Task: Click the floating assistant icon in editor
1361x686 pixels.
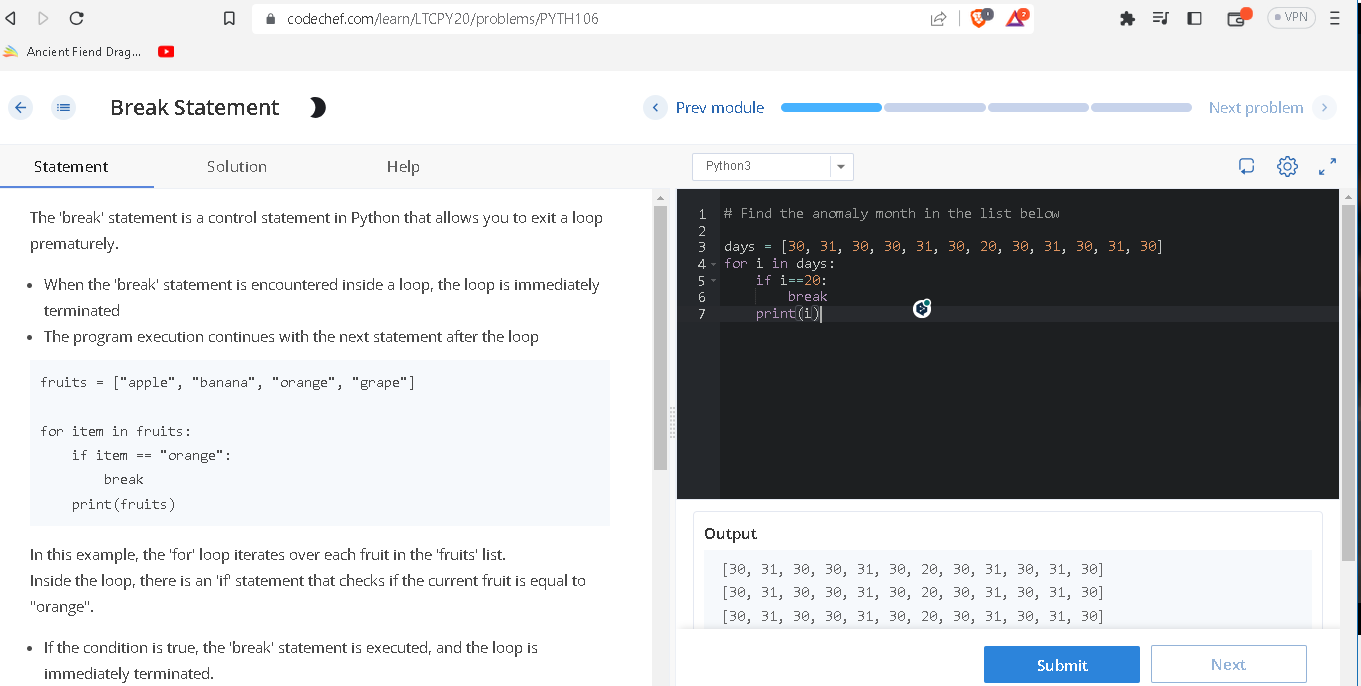Action: [x=922, y=310]
